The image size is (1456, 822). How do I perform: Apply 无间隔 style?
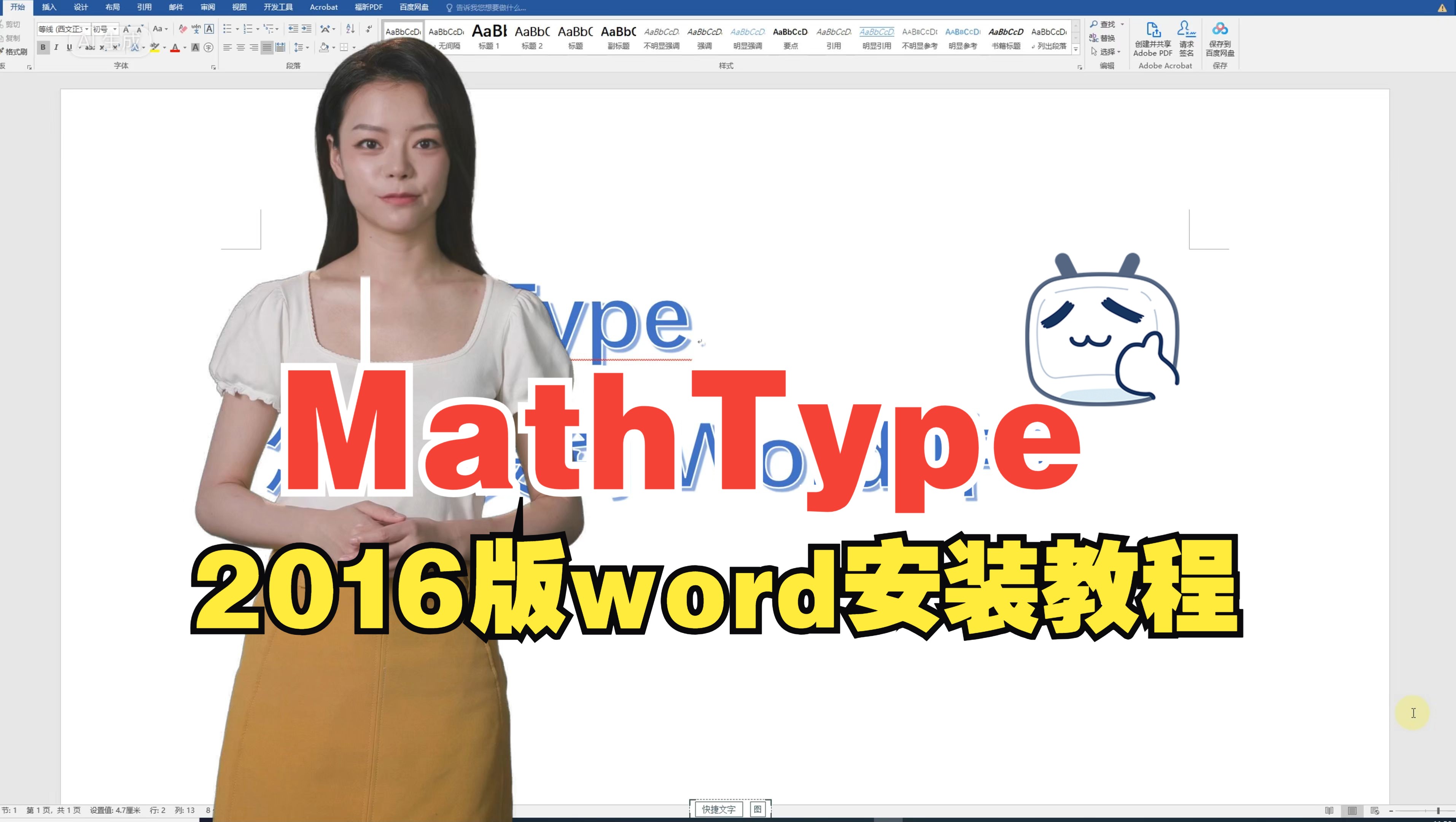click(x=447, y=38)
